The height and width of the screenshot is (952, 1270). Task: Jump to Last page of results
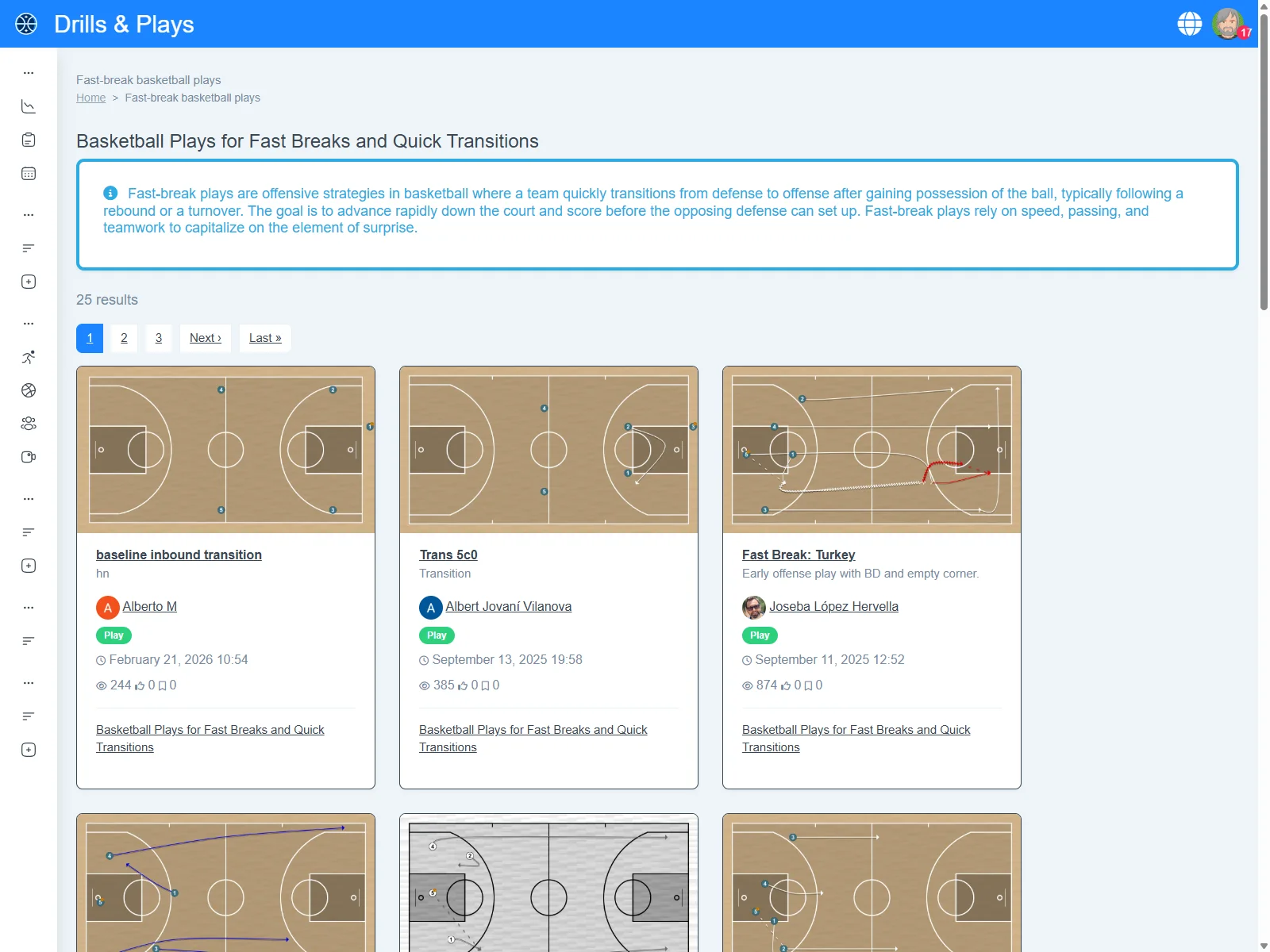point(265,338)
